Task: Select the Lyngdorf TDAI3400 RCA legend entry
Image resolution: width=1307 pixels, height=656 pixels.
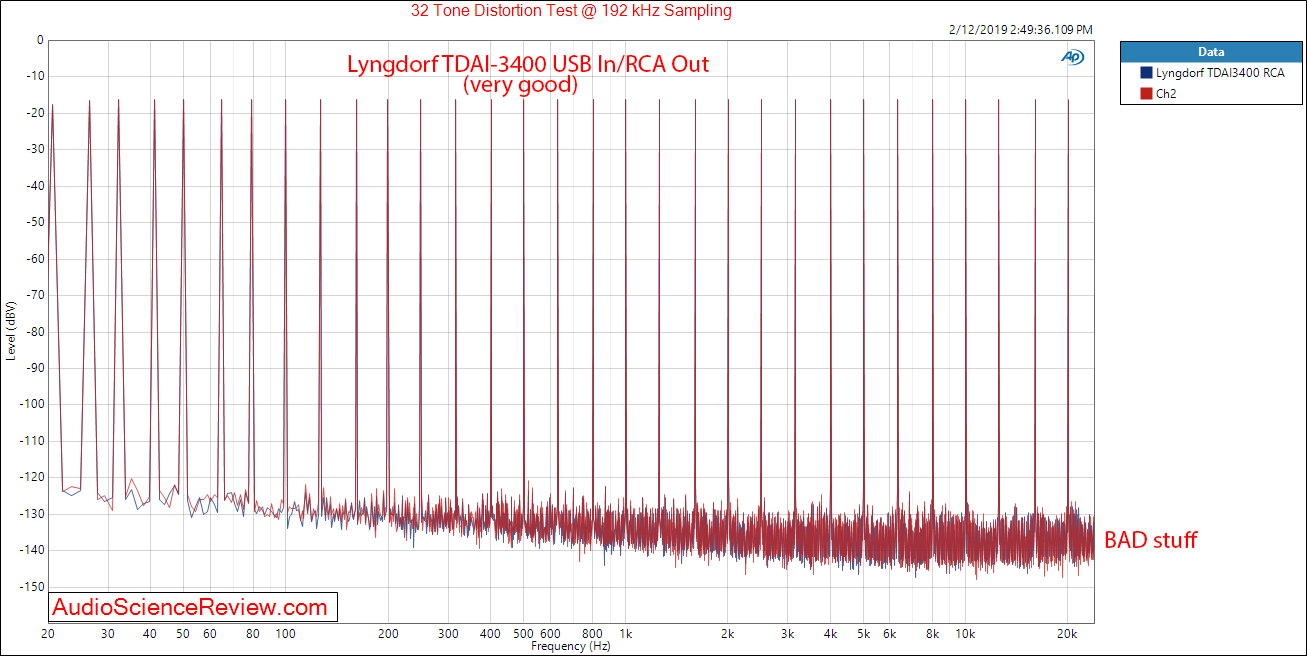Action: click(1220, 73)
